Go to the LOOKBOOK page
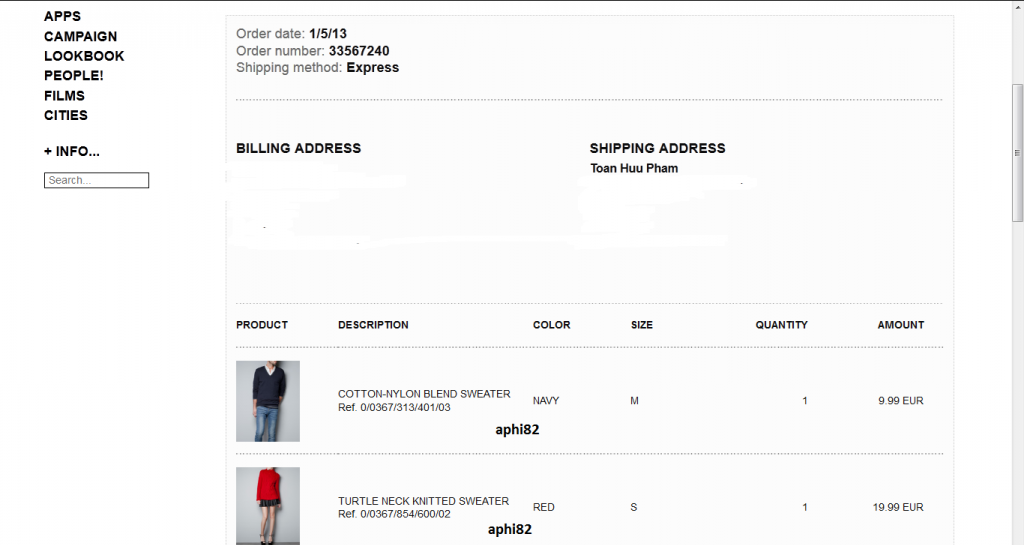Image resolution: width=1024 pixels, height=545 pixels. click(84, 56)
